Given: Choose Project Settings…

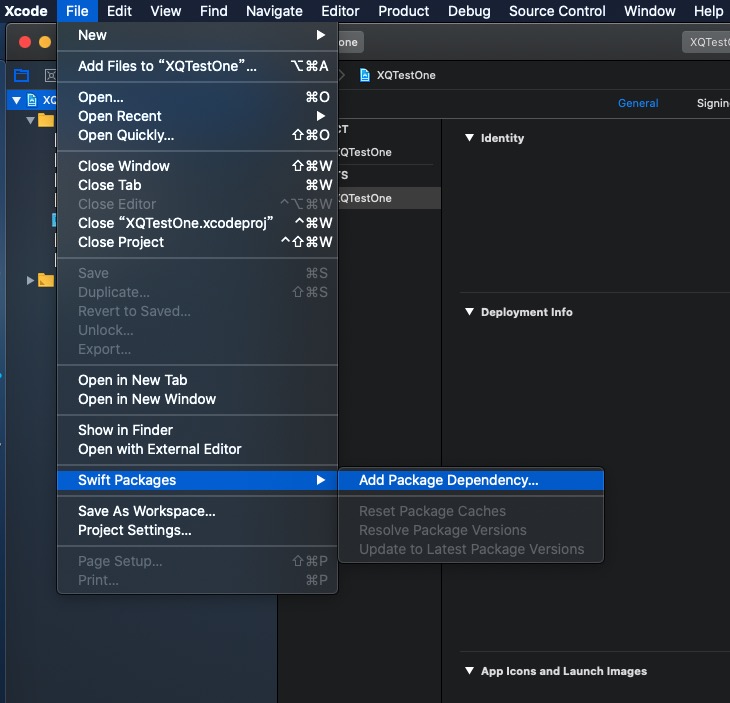Looking at the screenshot, I should point(197,530).
